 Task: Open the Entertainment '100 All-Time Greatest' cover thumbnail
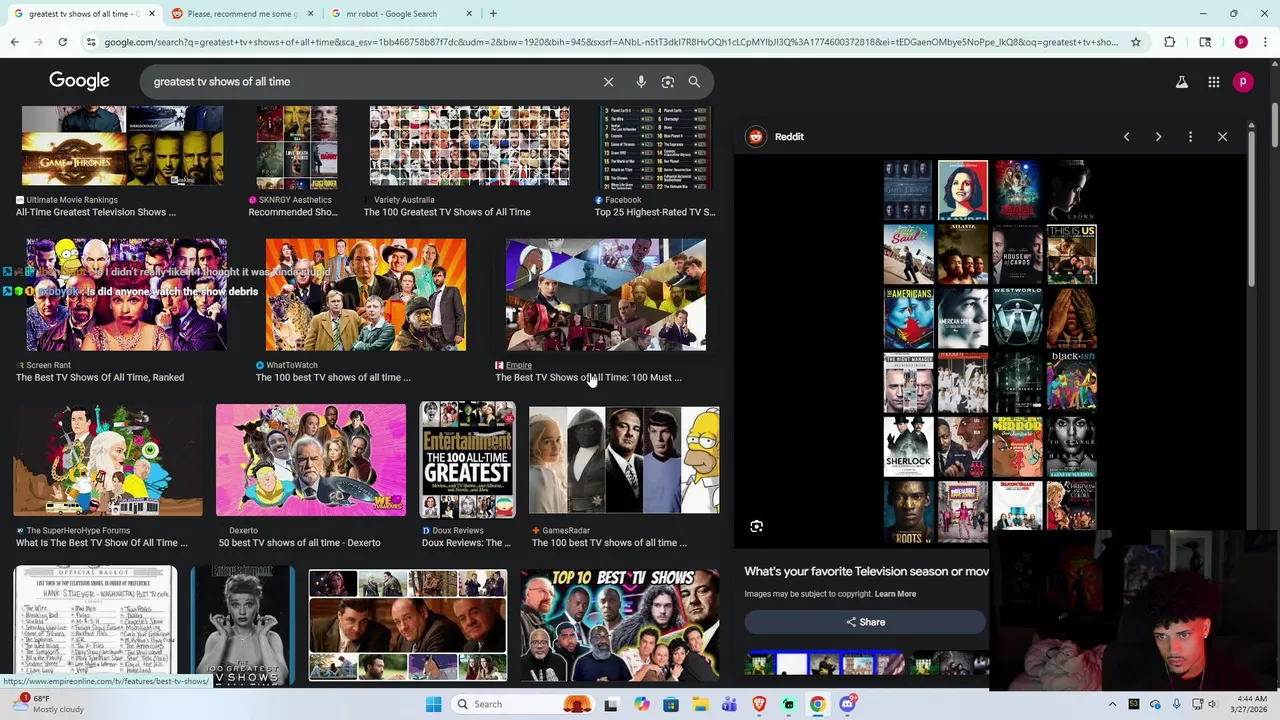point(467,460)
